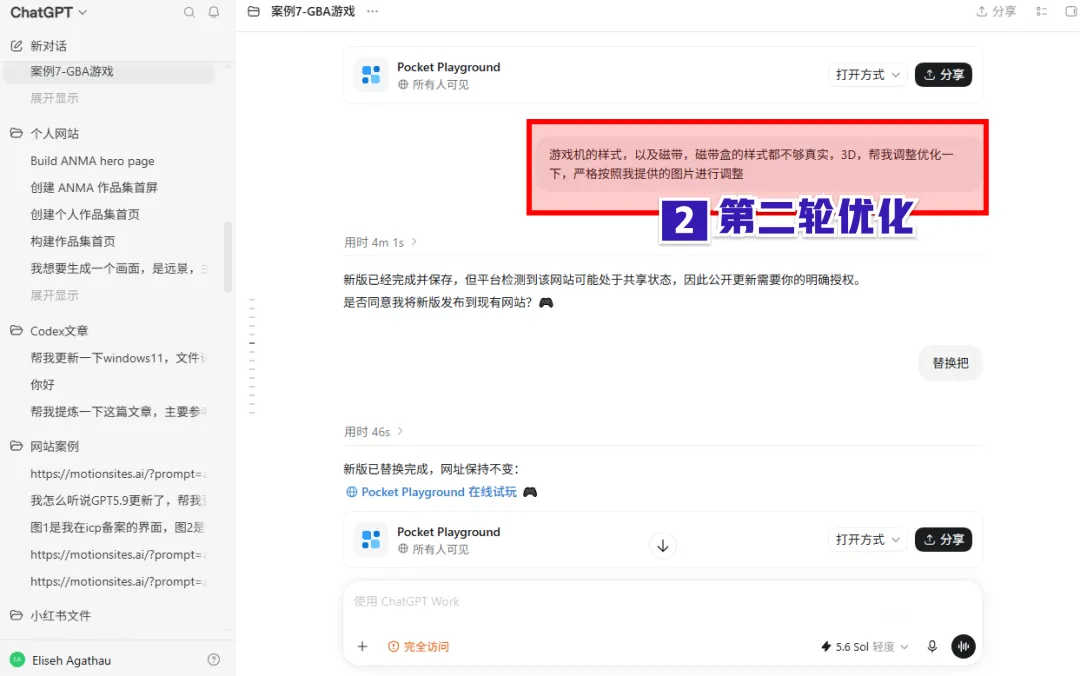Expand the 用时 4m 1s reasoning details

(380, 243)
